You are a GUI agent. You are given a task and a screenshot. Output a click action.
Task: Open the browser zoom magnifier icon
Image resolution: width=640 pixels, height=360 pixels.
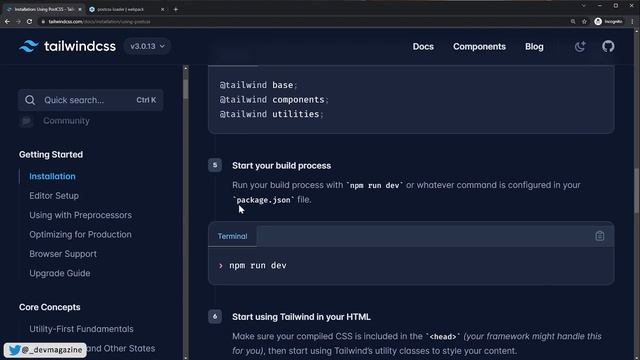coord(573,21)
